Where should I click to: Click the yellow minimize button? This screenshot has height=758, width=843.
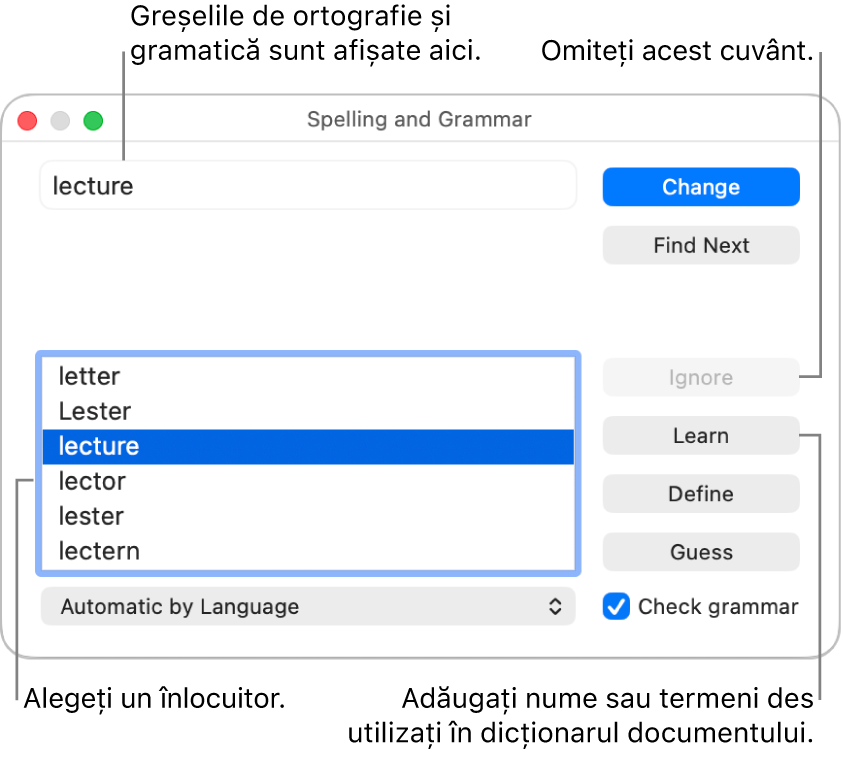click(59, 120)
